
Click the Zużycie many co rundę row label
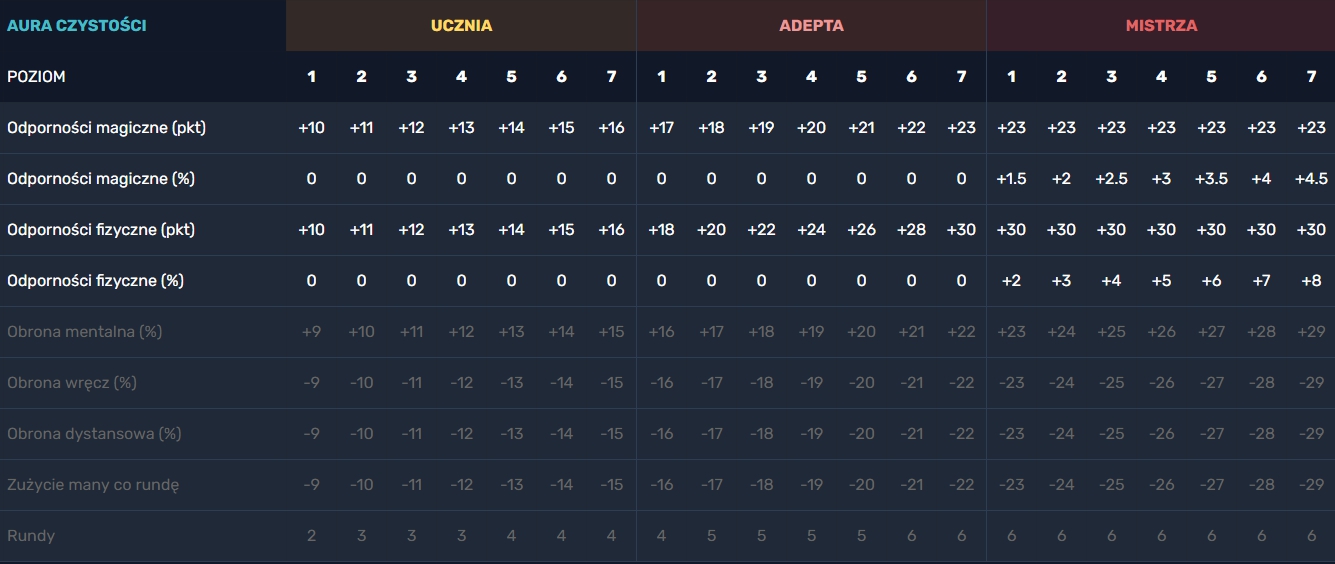(93, 485)
